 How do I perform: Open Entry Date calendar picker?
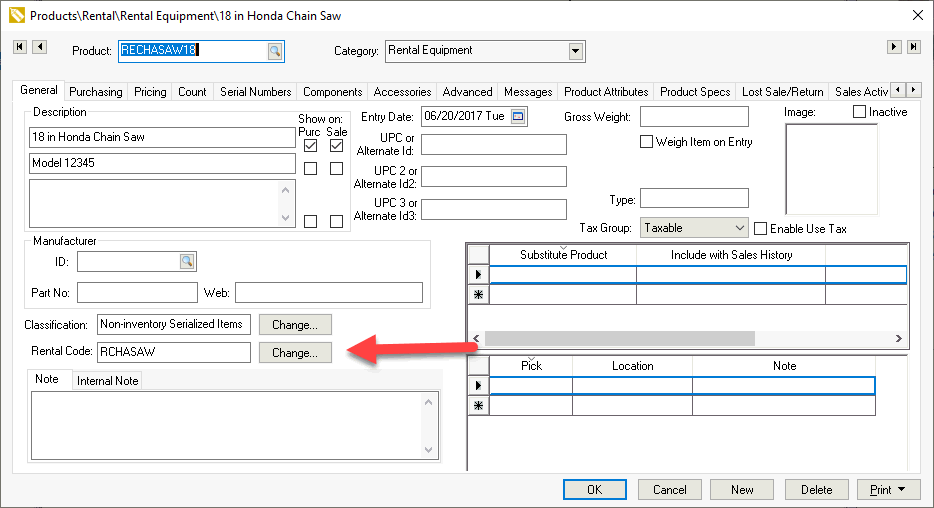pos(517,116)
